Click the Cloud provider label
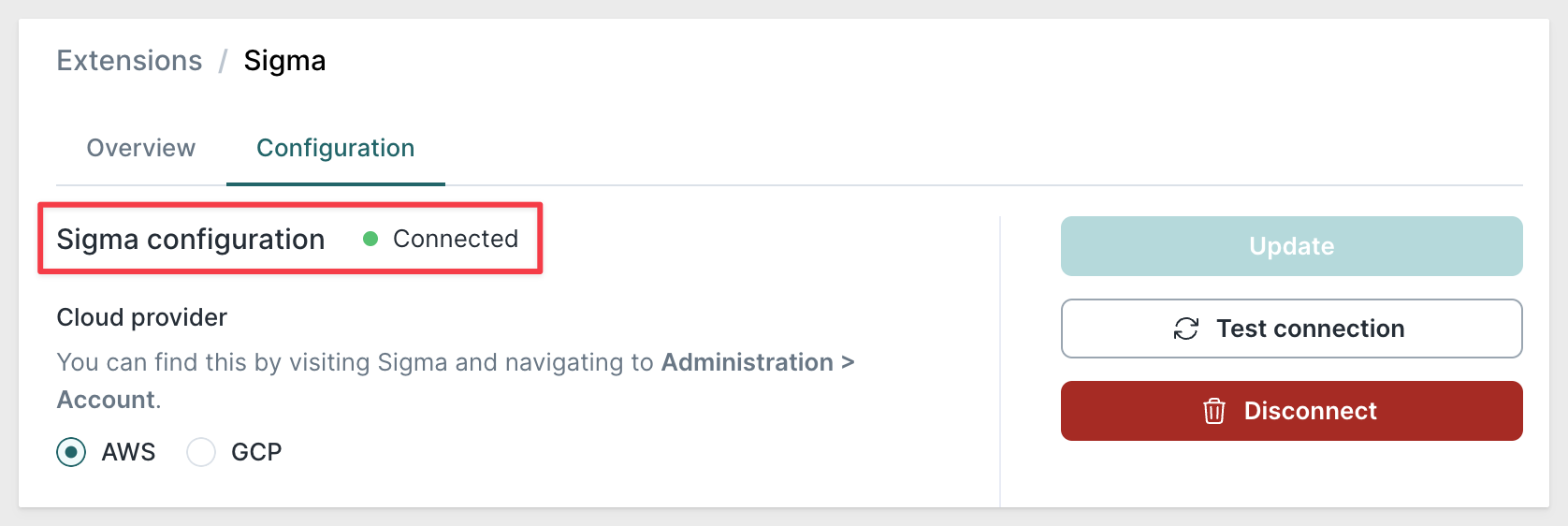1568x526 pixels. 142,317
